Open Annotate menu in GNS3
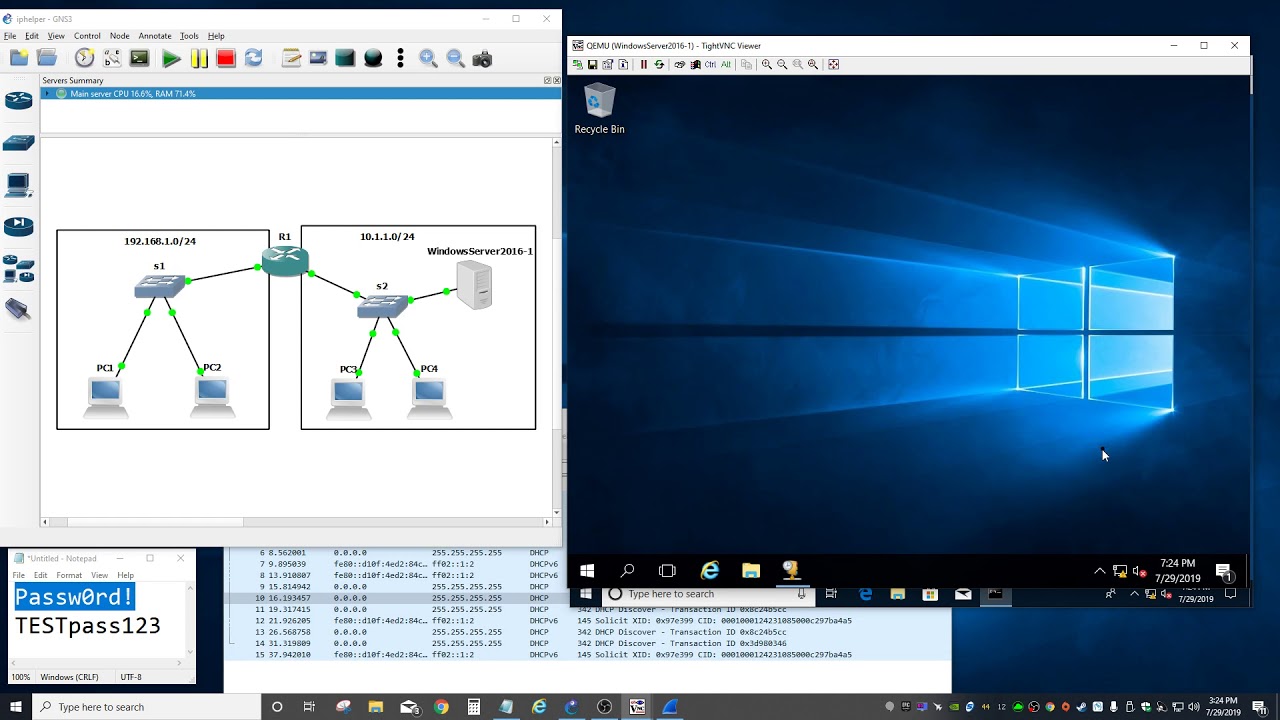The image size is (1280, 720). pyautogui.click(x=155, y=36)
